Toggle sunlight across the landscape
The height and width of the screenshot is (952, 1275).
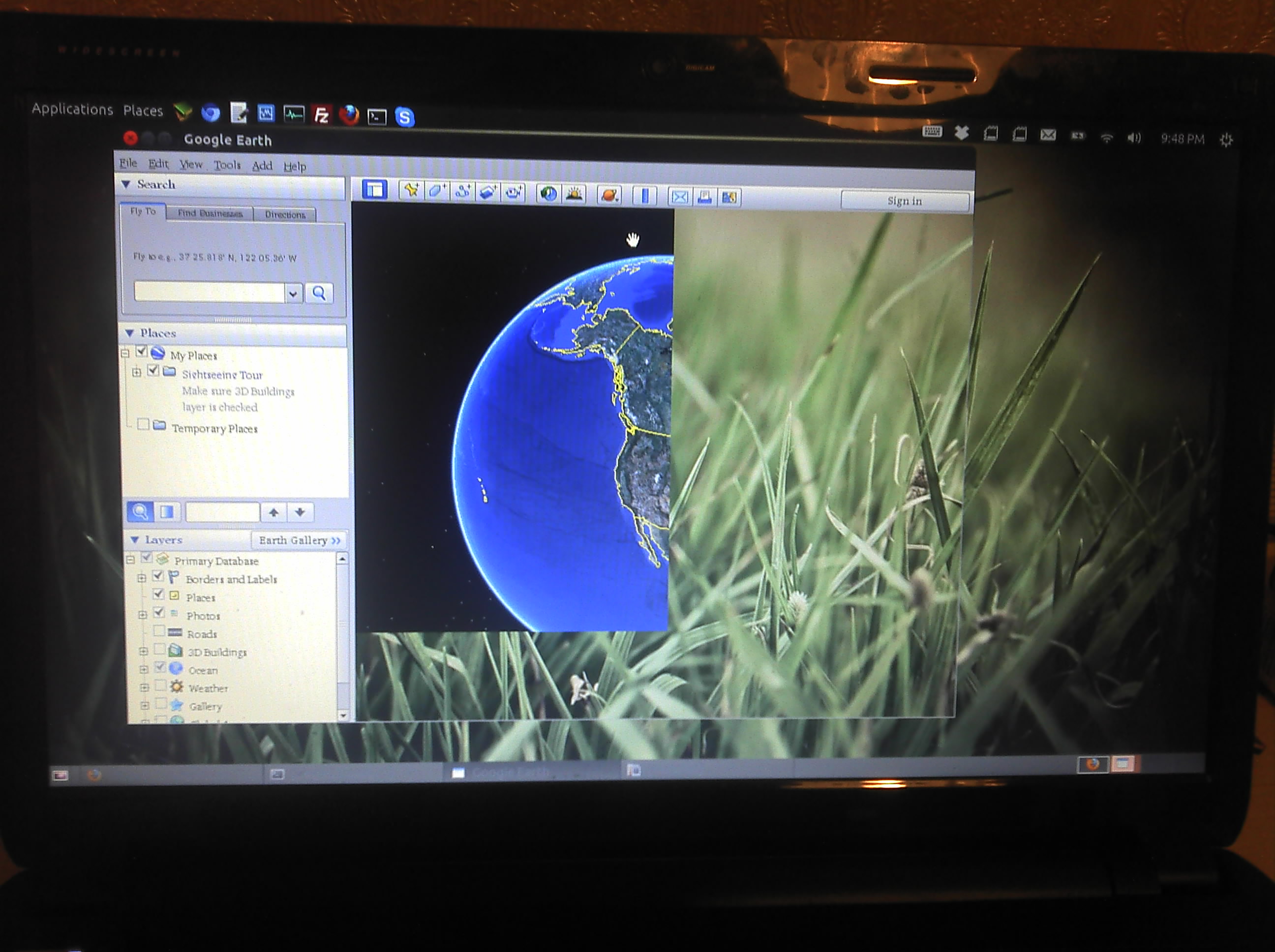[x=574, y=195]
